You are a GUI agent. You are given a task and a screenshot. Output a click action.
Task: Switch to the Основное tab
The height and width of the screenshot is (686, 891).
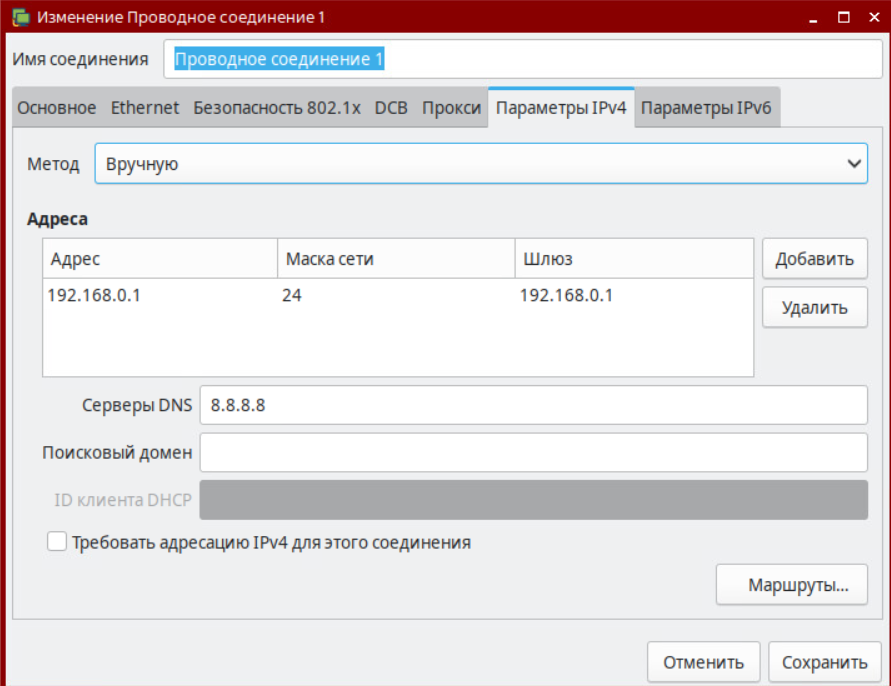click(x=56, y=107)
